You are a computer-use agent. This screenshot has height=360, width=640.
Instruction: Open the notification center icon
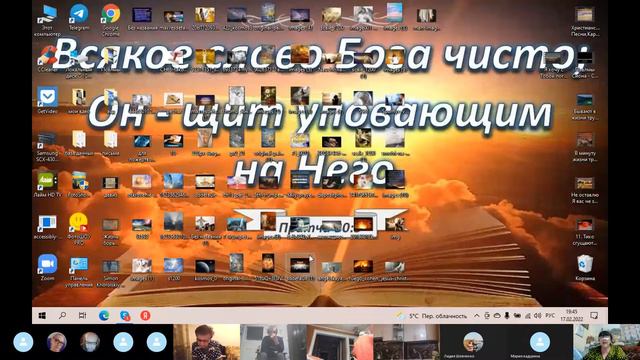[594, 316]
